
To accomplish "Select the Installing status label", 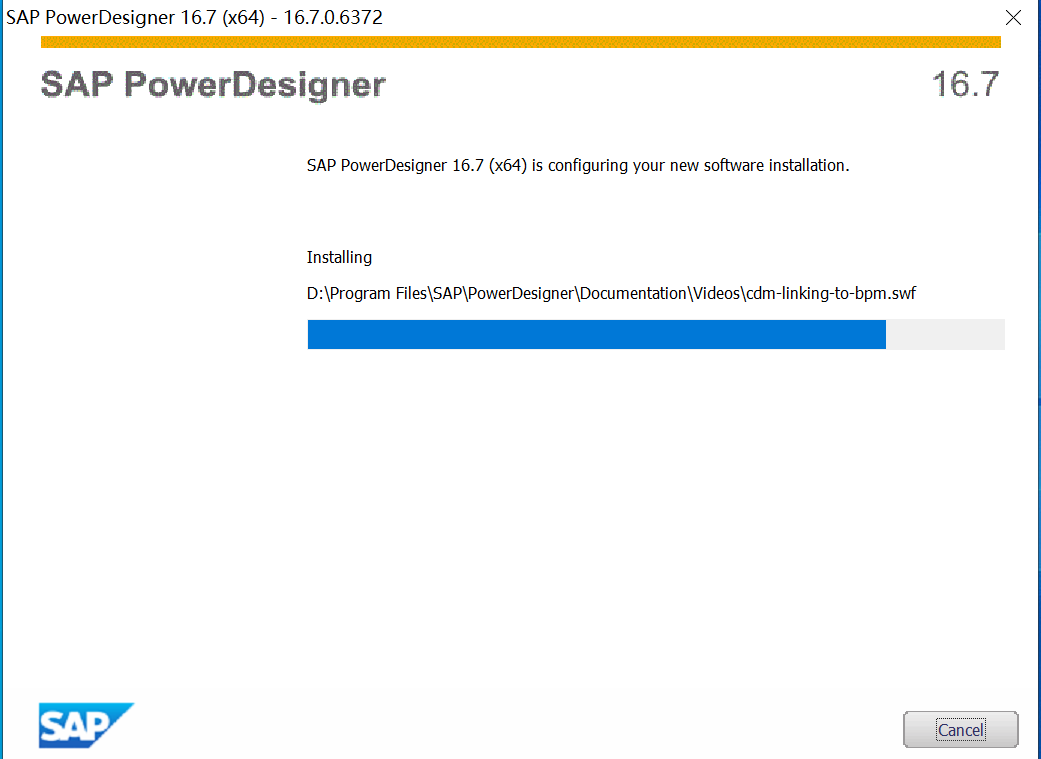I will point(339,257).
